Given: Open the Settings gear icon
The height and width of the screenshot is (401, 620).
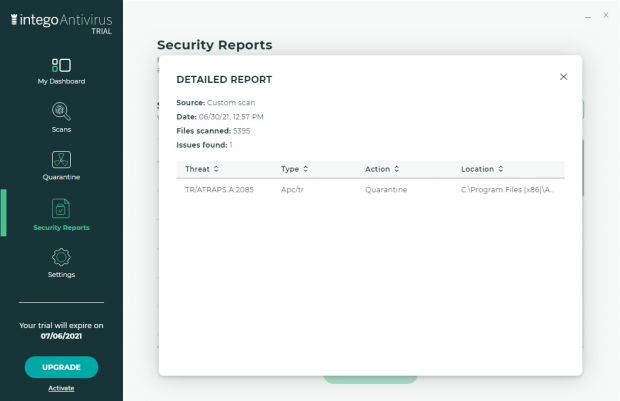Looking at the screenshot, I should tap(61, 257).
